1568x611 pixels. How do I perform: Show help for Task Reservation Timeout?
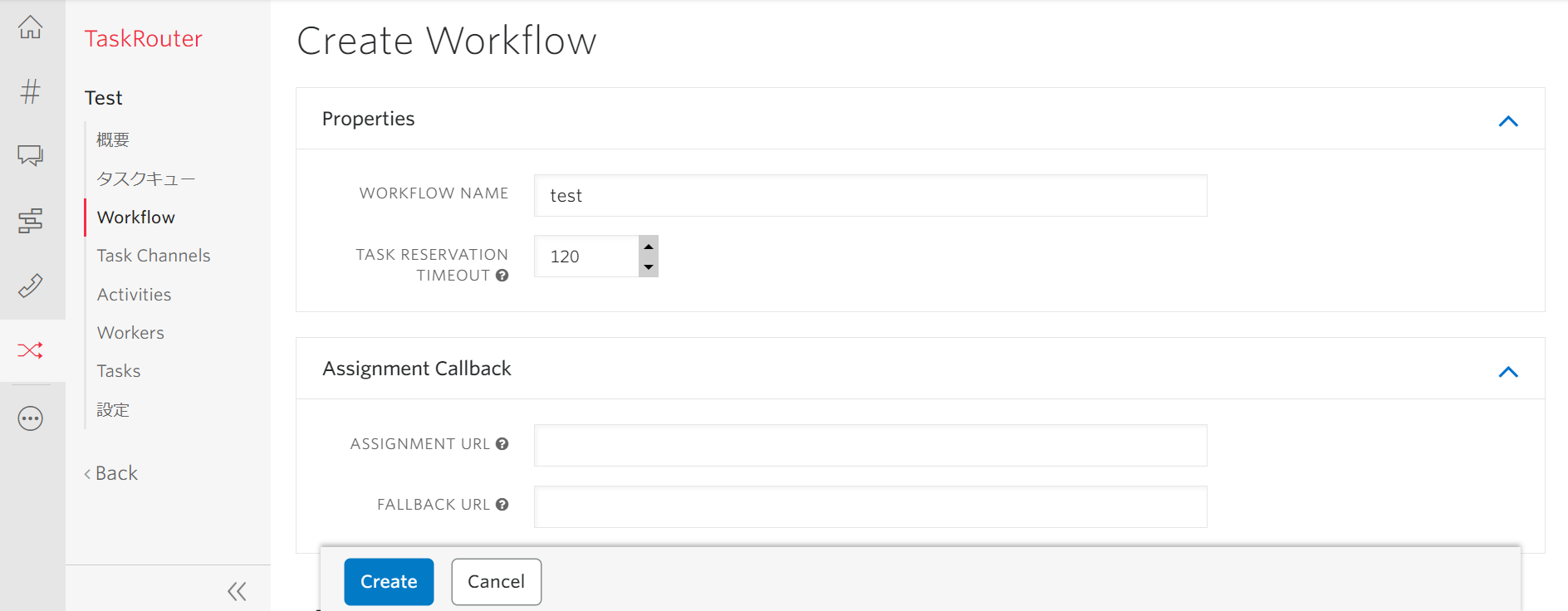coord(502,276)
